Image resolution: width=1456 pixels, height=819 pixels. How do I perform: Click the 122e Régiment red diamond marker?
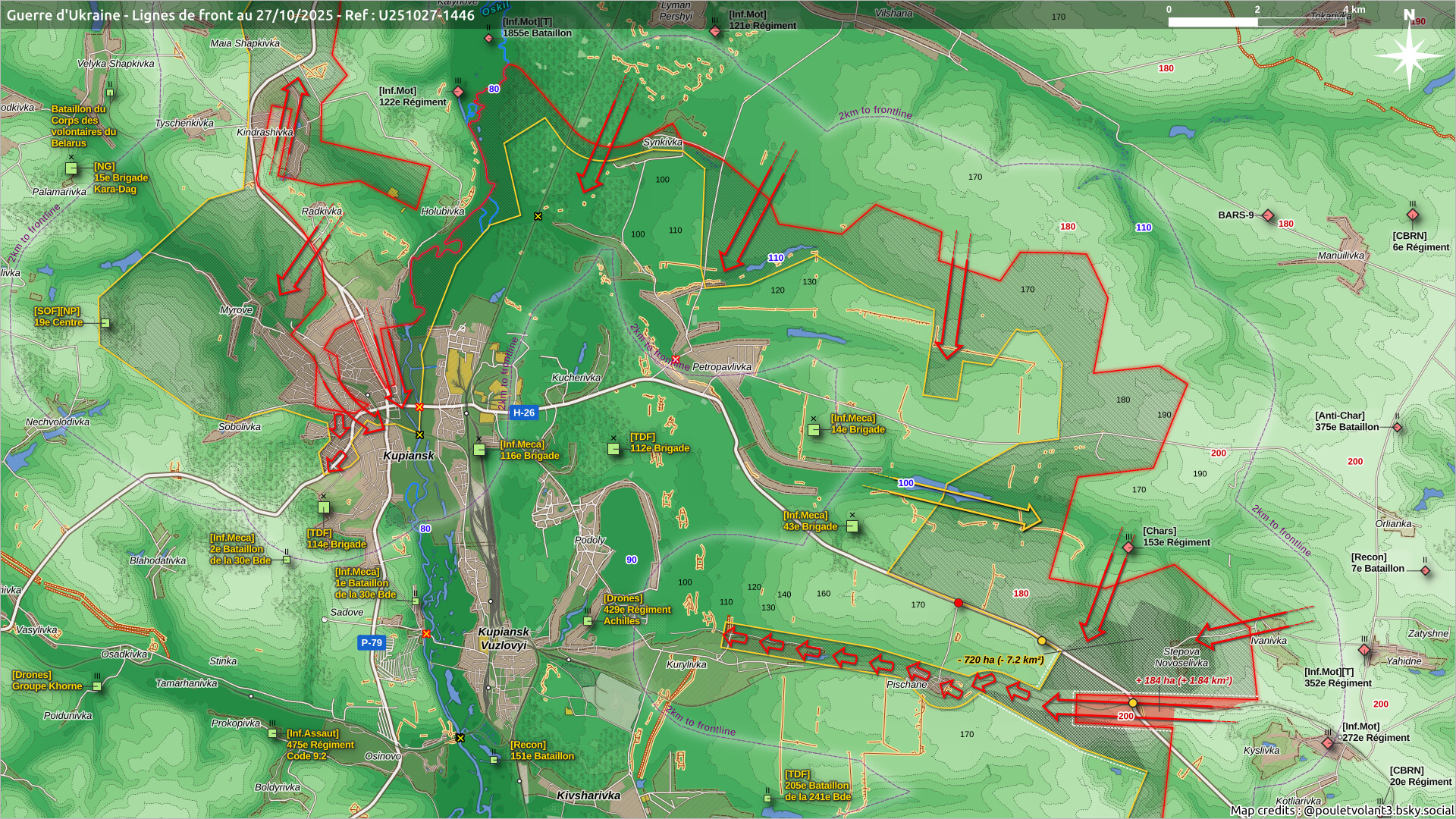click(x=458, y=92)
